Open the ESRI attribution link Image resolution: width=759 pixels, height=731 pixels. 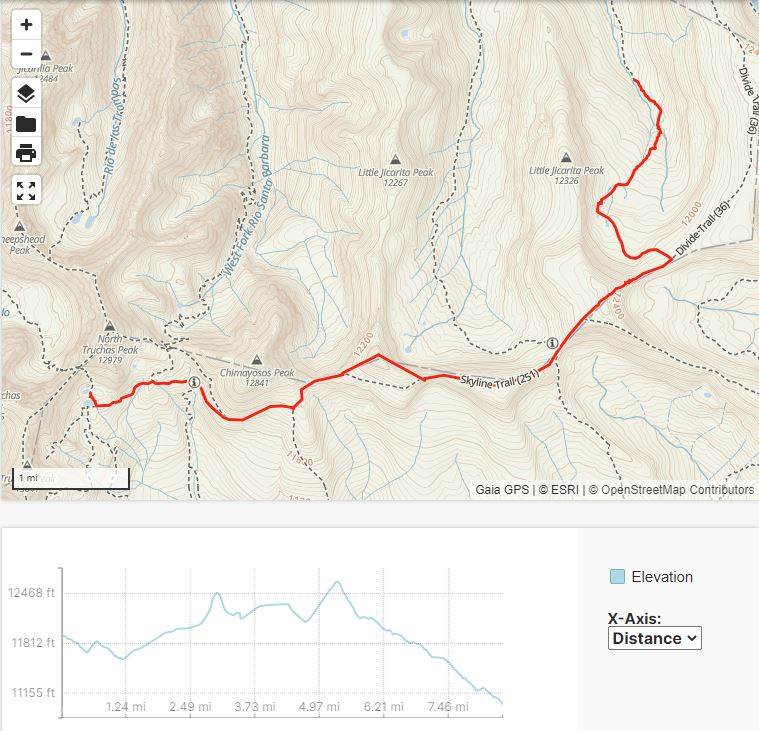pos(565,490)
